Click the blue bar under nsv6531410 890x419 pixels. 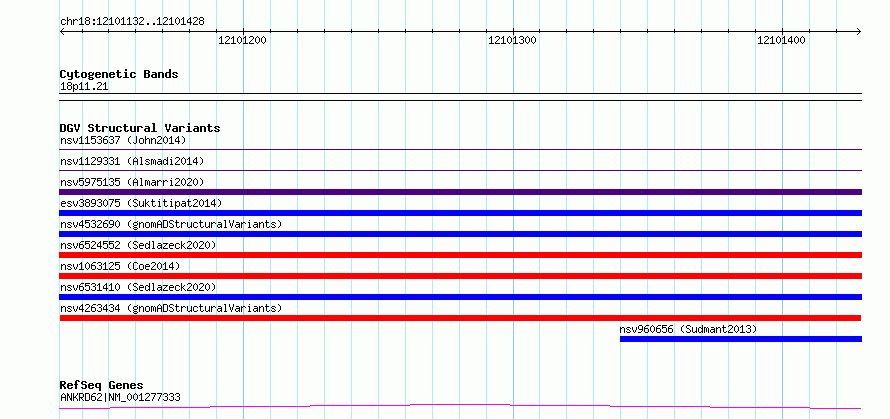(x=461, y=297)
